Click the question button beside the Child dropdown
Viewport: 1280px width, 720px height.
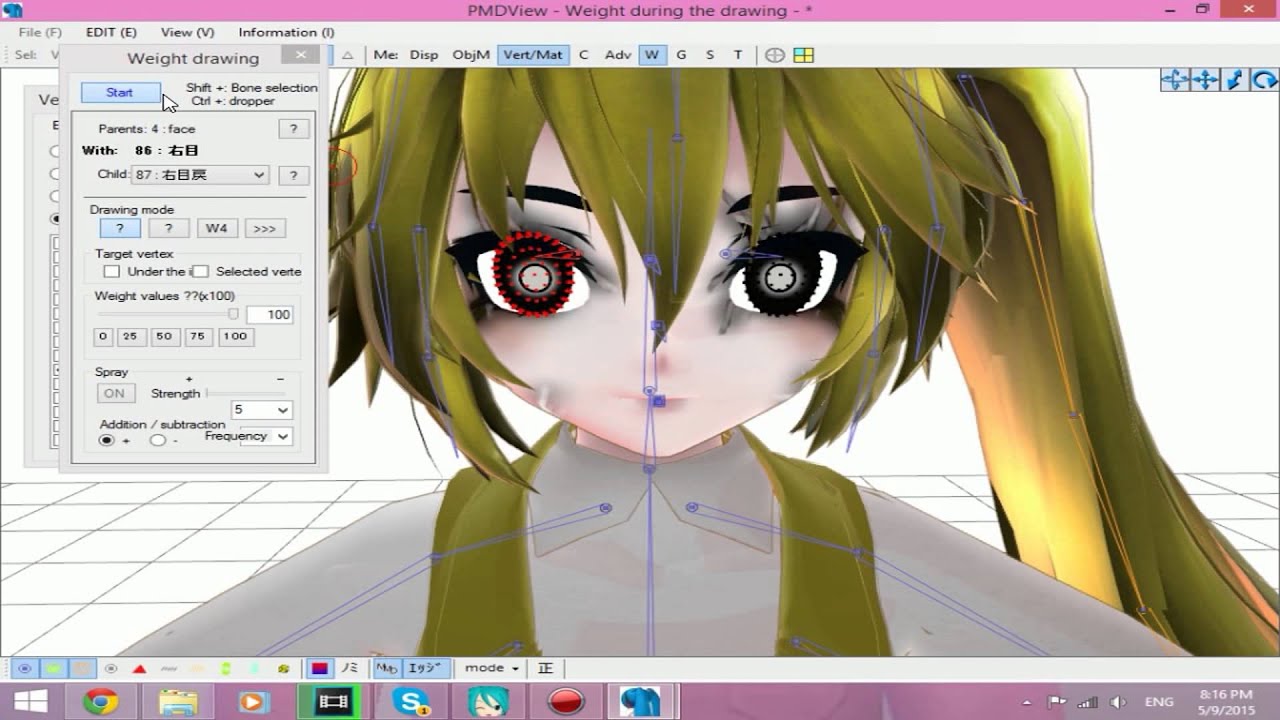pyautogui.click(x=293, y=175)
